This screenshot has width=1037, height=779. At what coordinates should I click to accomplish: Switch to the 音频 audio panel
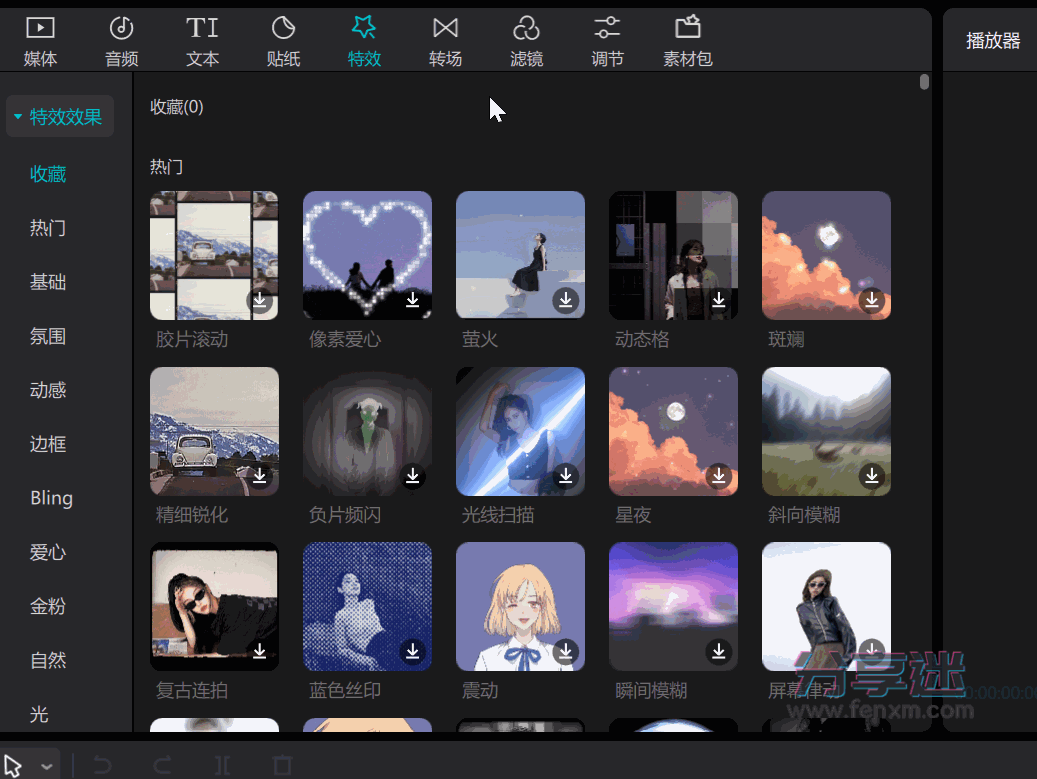click(121, 40)
